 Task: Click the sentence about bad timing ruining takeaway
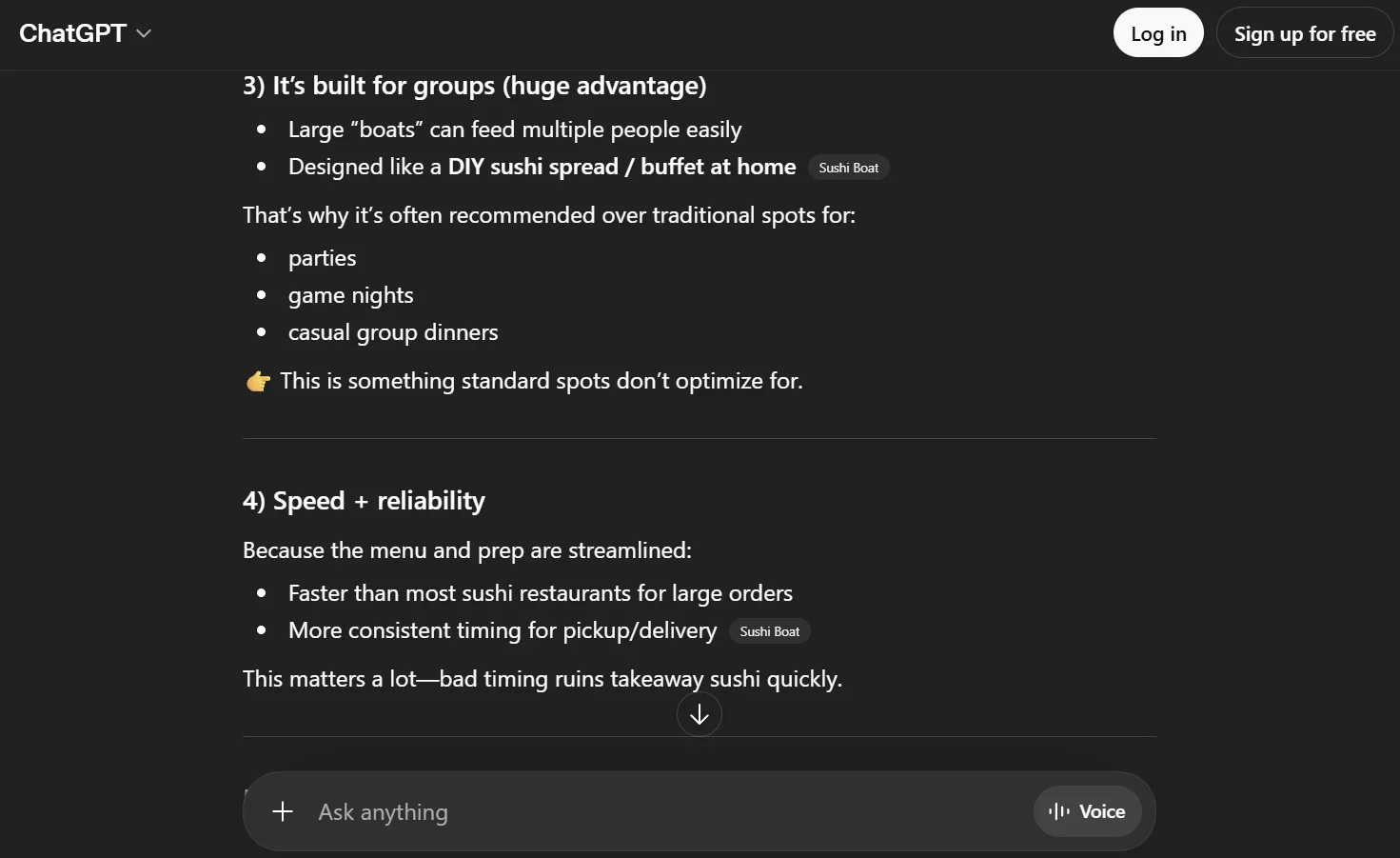pyautogui.click(x=542, y=679)
